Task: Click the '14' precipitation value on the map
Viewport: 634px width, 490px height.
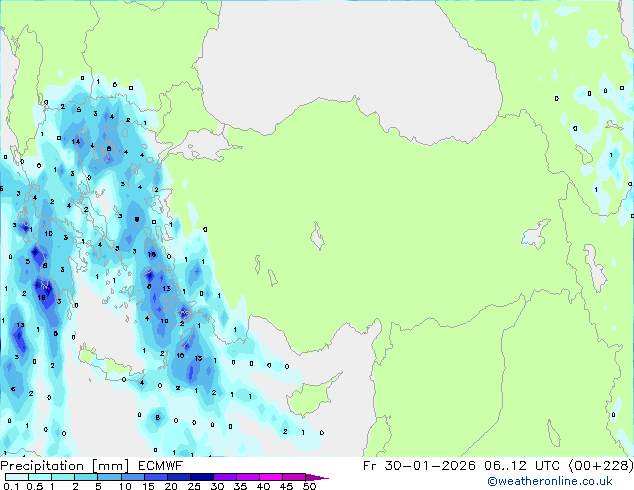Action: pos(76,142)
